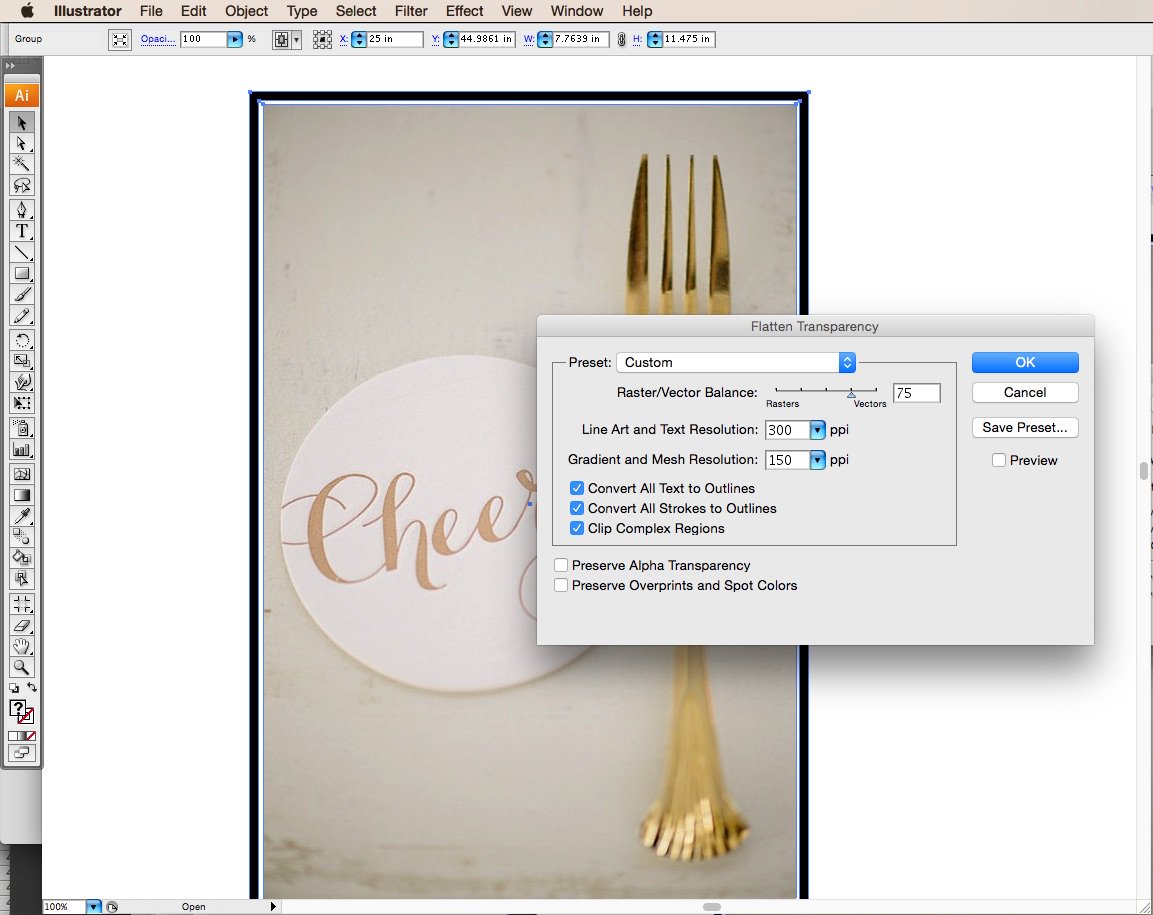
Task: Check the Preview option
Action: tap(998, 460)
